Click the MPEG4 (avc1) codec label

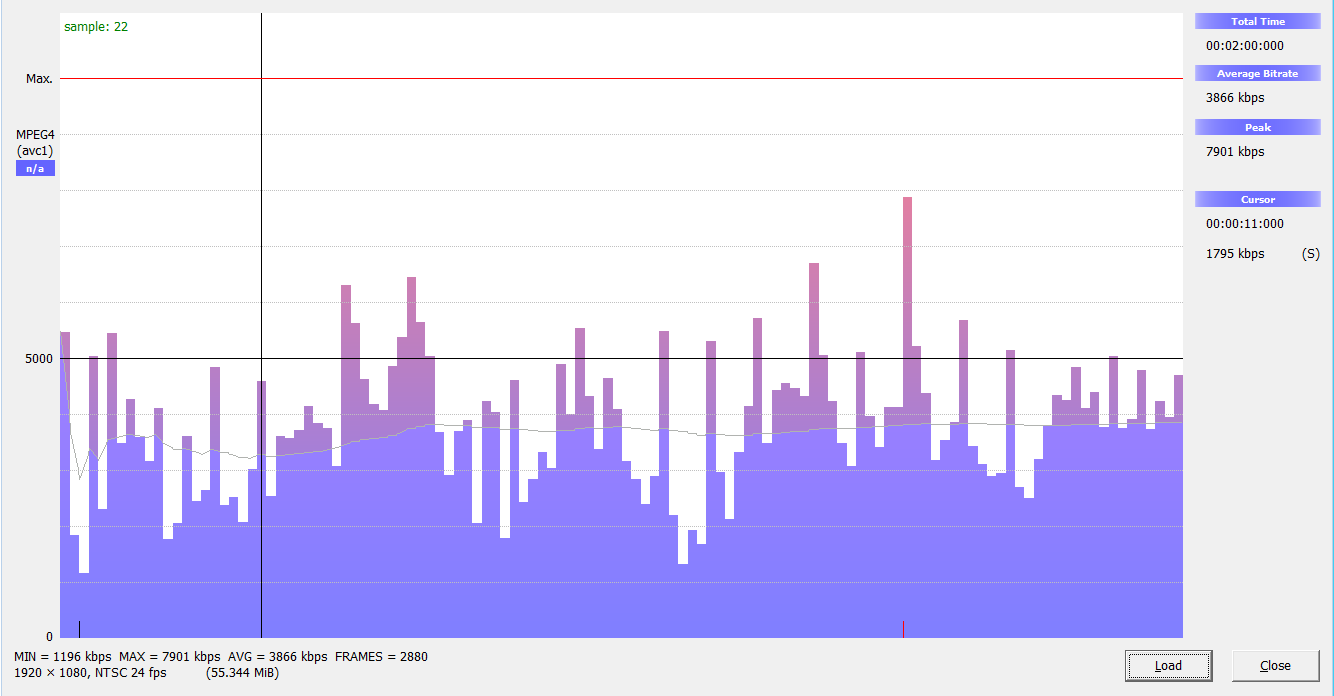35,143
